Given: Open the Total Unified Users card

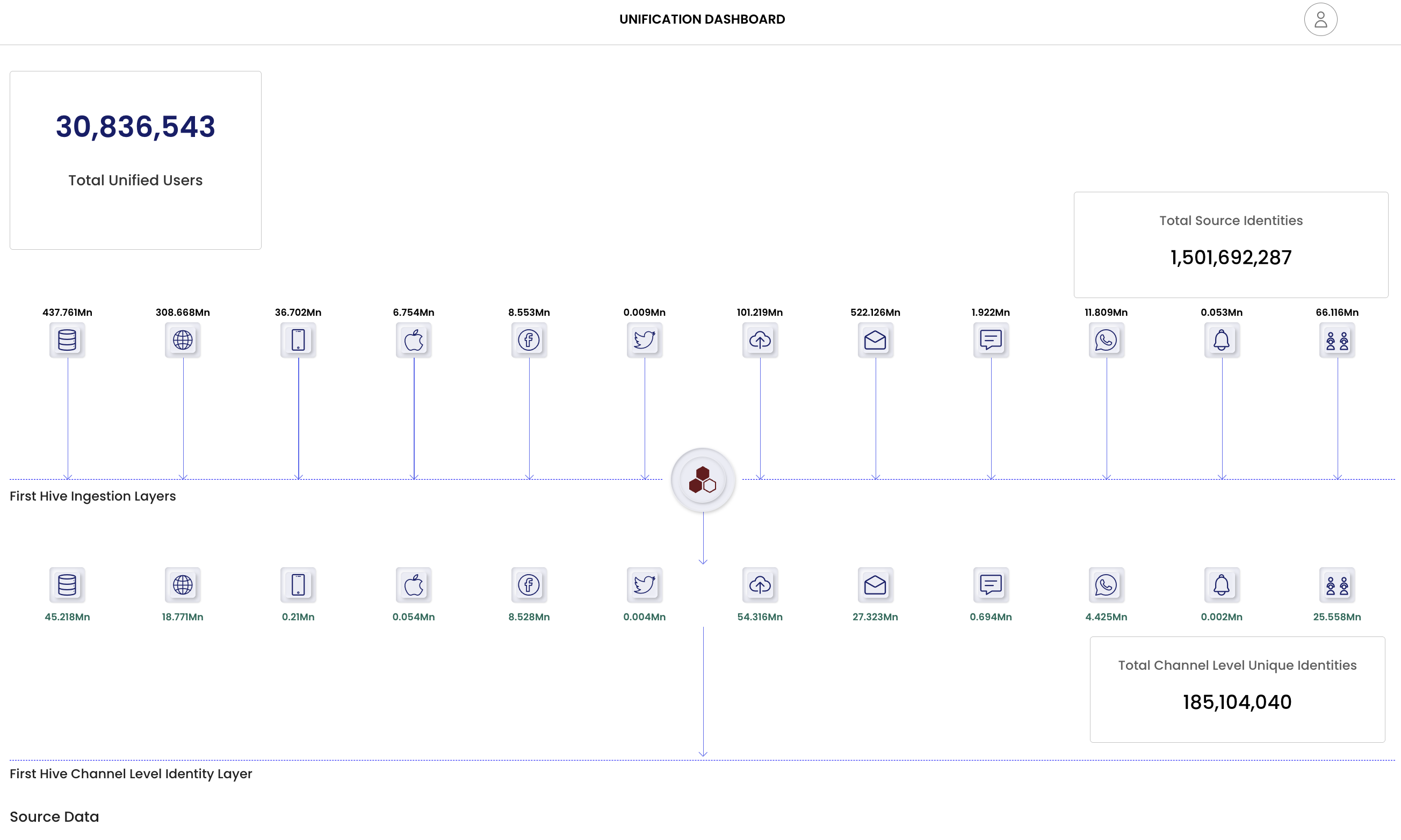Looking at the screenshot, I should [135, 160].
